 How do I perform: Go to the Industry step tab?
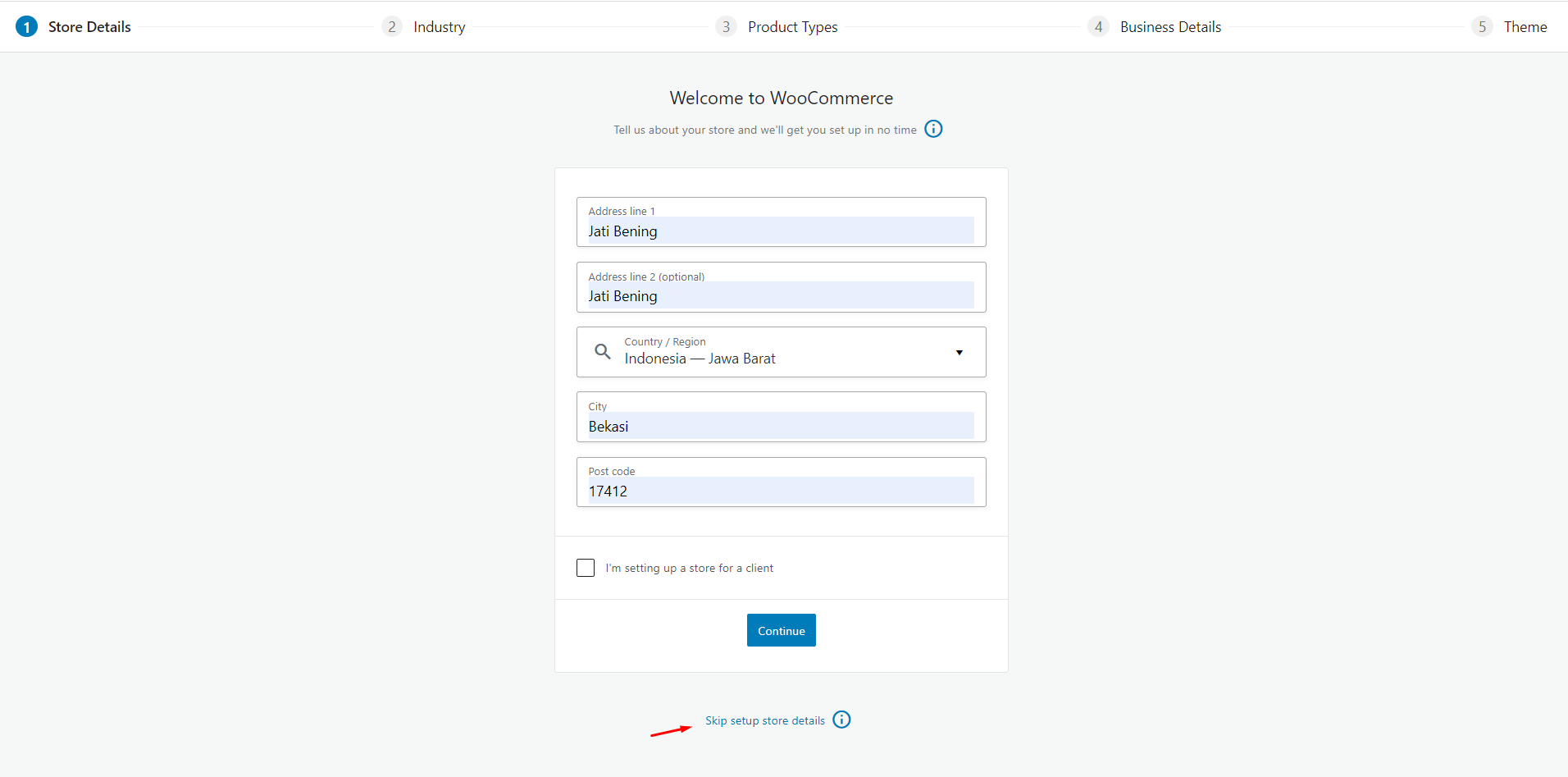439,27
